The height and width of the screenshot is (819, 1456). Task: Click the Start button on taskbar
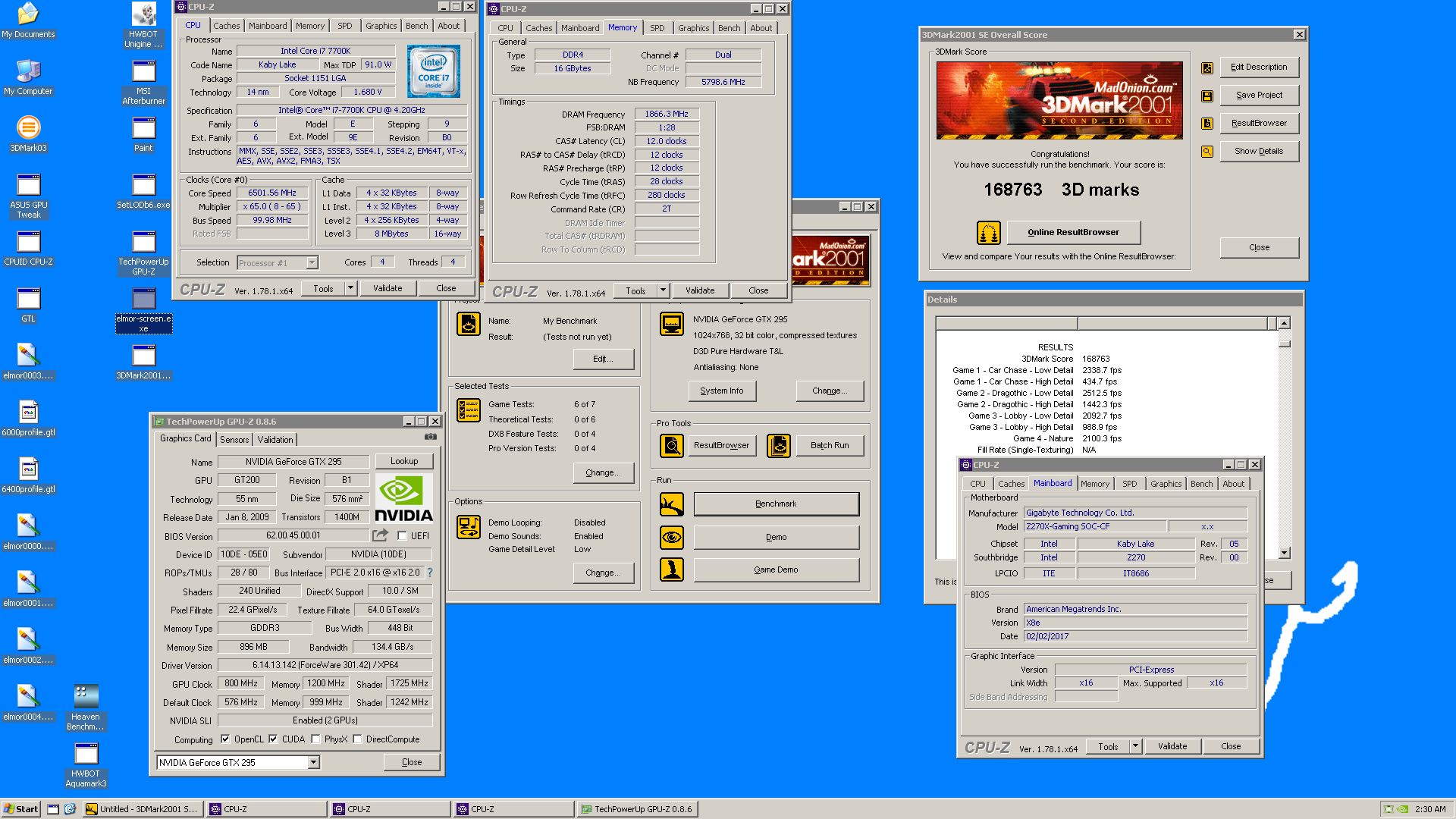click(21, 809)
